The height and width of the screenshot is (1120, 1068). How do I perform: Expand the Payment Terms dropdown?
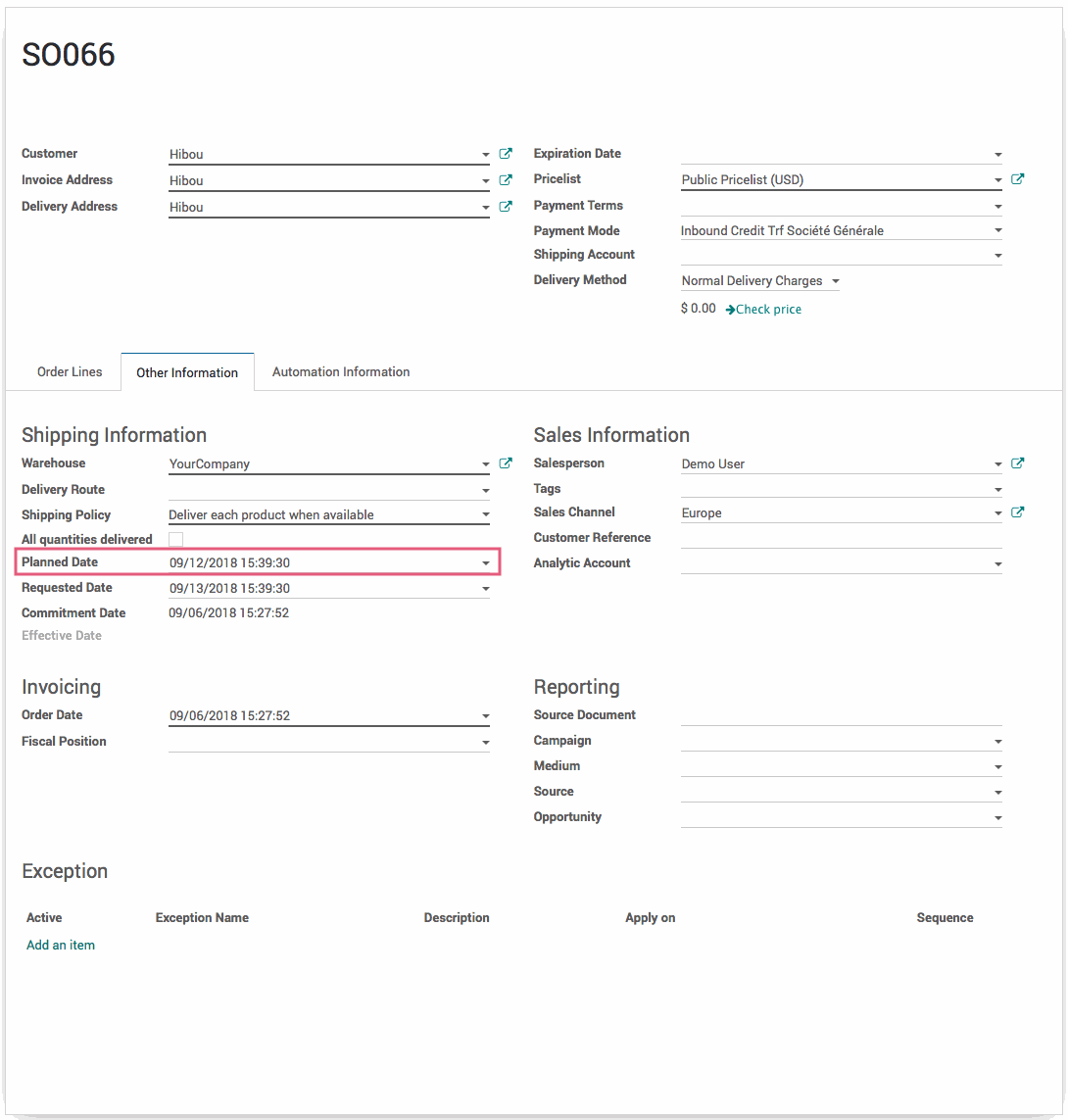pos(998,207)
